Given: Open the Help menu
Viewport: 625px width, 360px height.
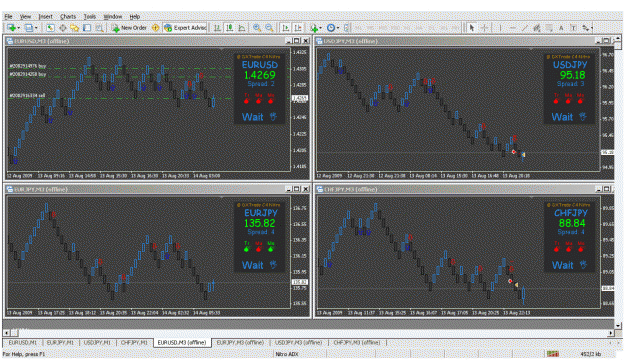Looking at the screenshot, I should pos(135,17).
